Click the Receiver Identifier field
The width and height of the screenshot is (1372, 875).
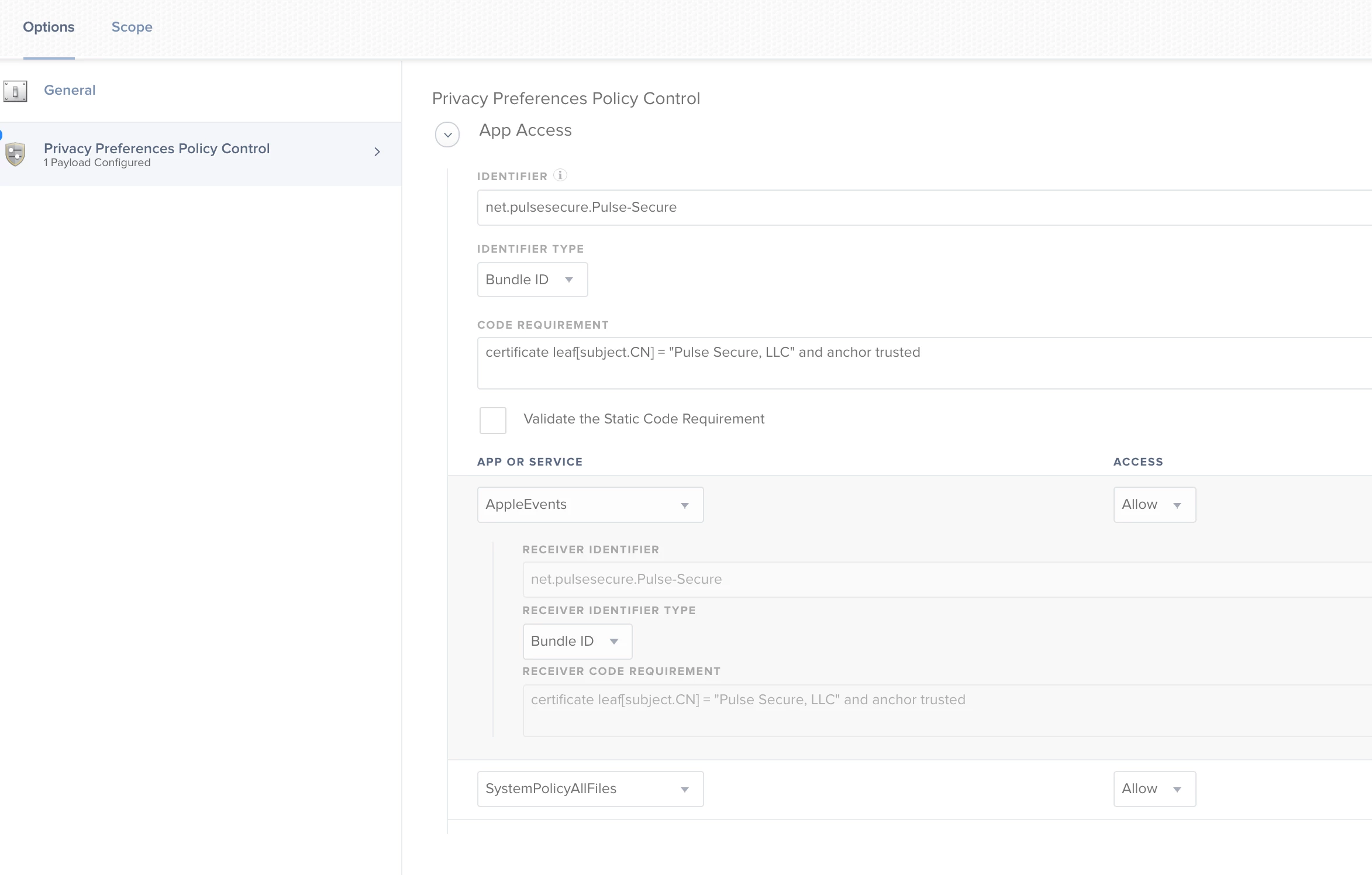tap(947, 580)
